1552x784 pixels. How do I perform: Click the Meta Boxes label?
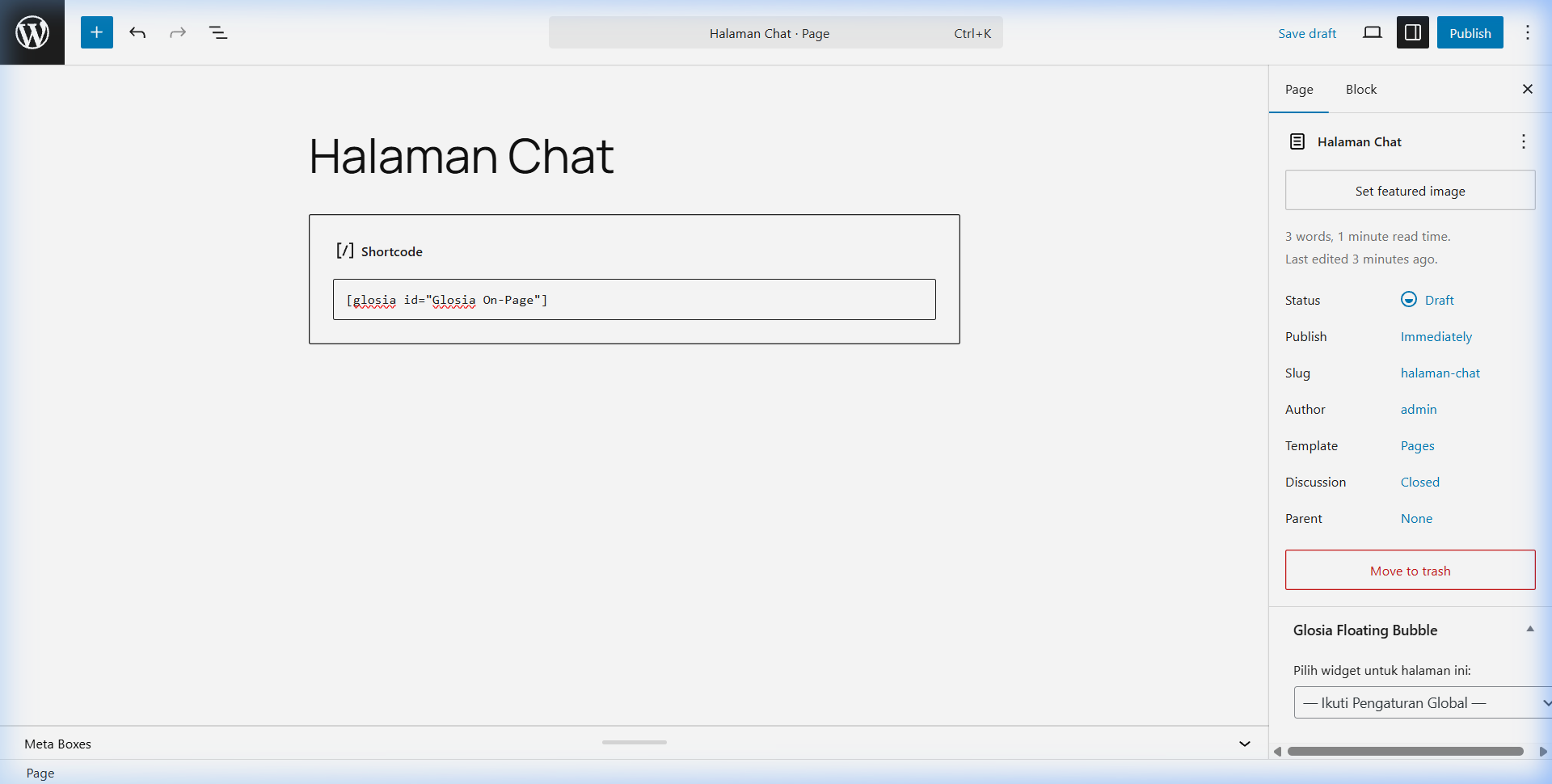pyautogui.click(x=57, y=744)
